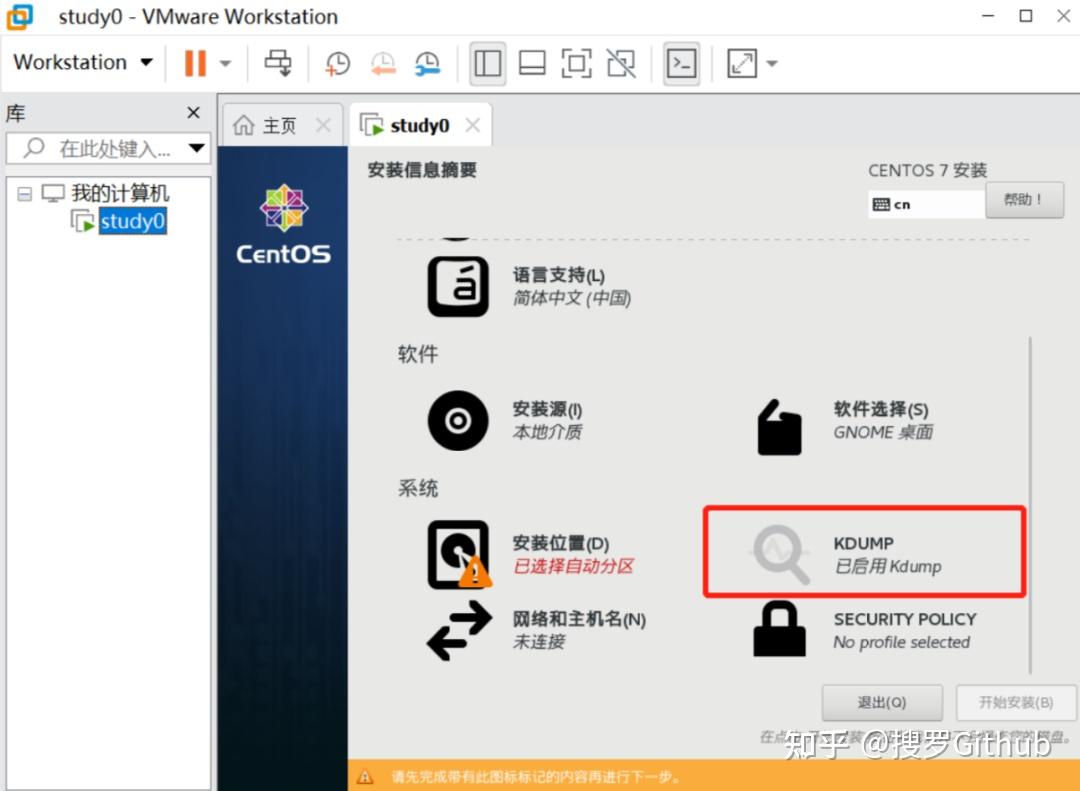Close the study0 tab
1080x791 pixels.
point(472,125)
